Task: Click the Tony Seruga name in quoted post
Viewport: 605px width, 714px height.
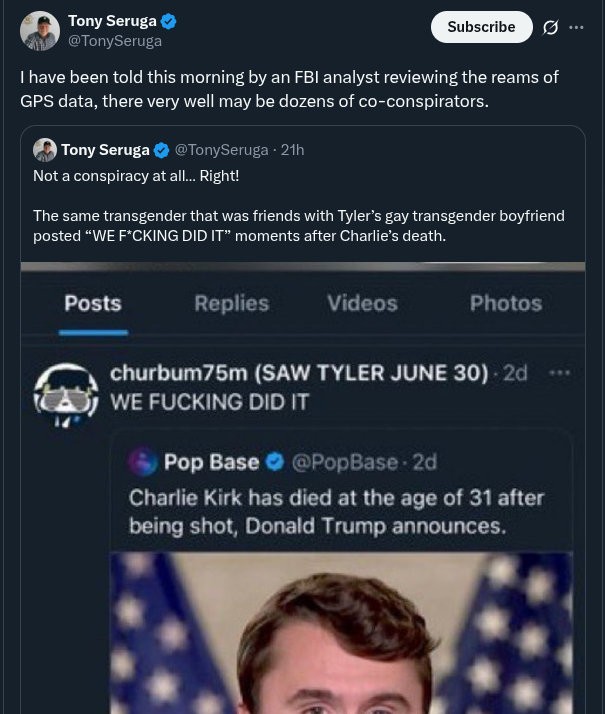Action: point(105,150)
